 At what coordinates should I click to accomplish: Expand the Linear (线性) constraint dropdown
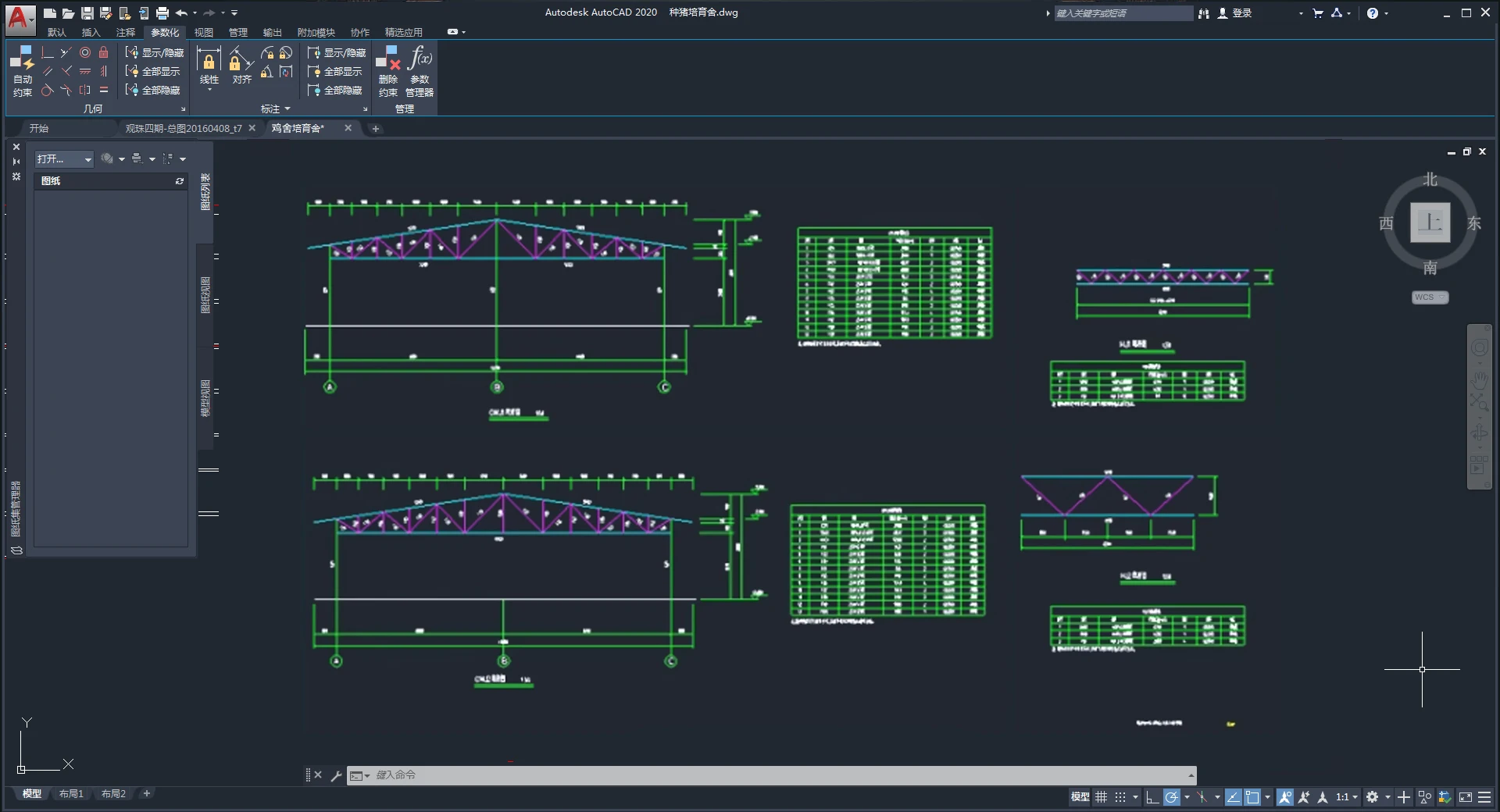[x=209, y=91]
